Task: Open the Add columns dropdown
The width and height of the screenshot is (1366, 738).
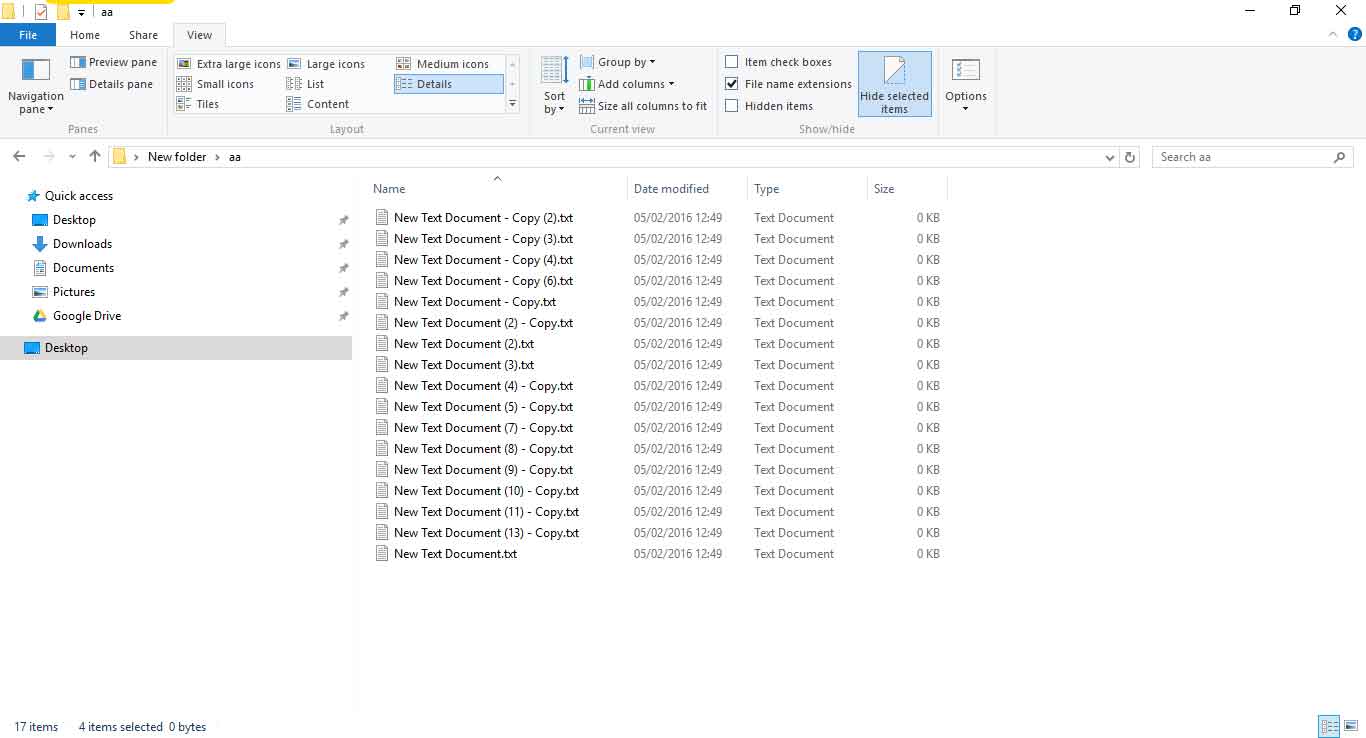Action: coord(627,84)
